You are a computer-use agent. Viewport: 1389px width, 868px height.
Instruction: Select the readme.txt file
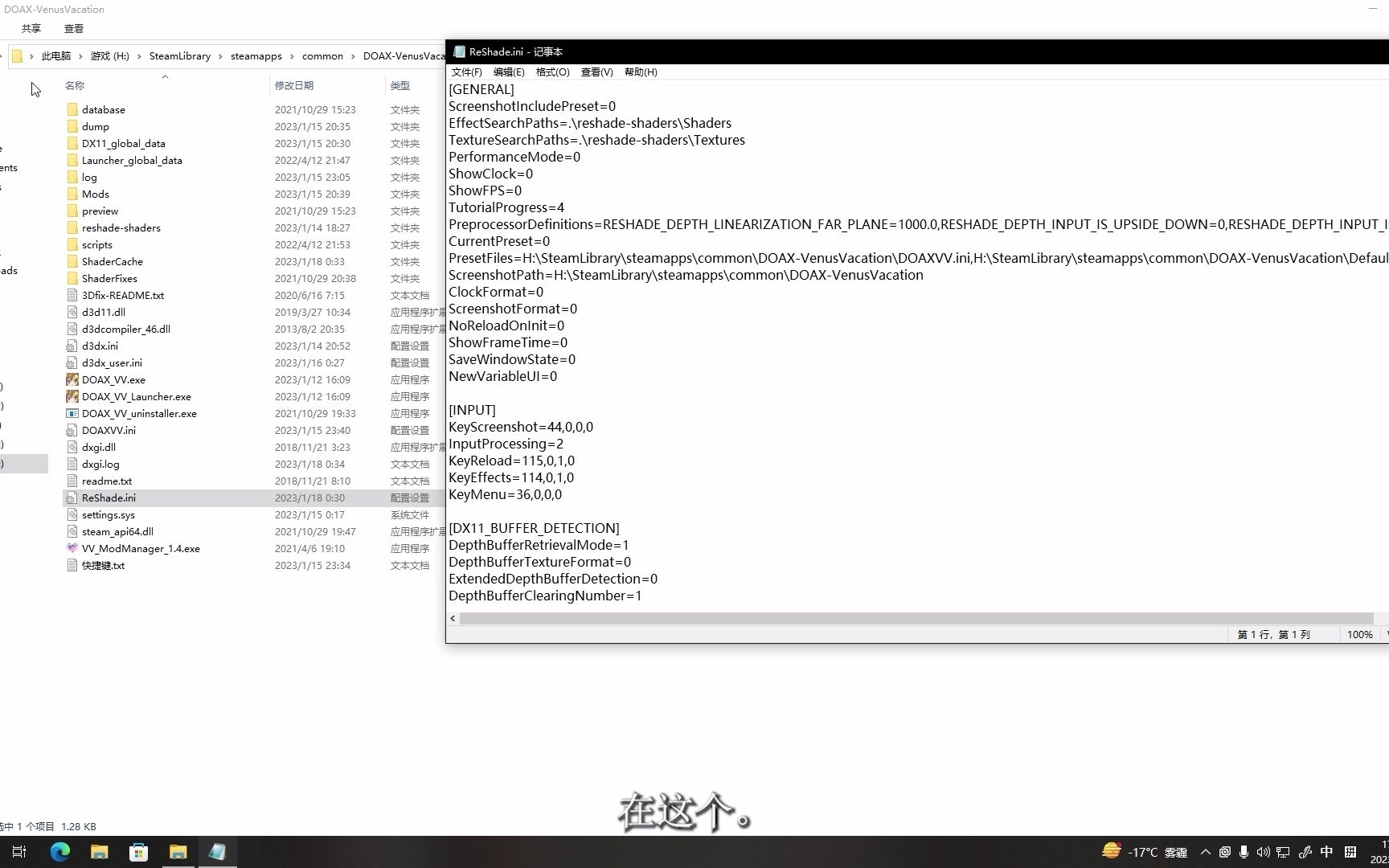coord(107,481)
